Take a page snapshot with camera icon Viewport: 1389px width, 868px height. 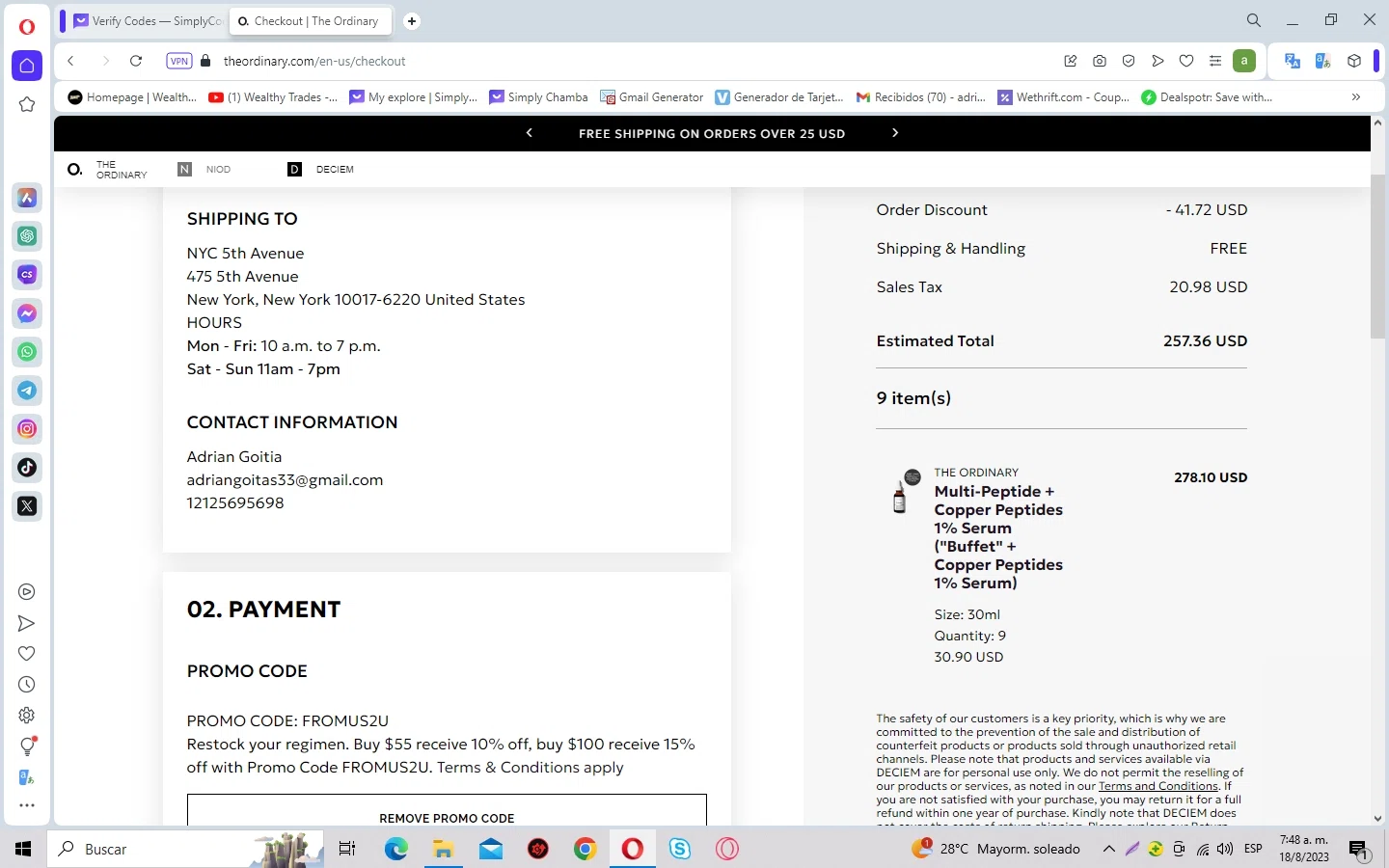[1100, 61]
